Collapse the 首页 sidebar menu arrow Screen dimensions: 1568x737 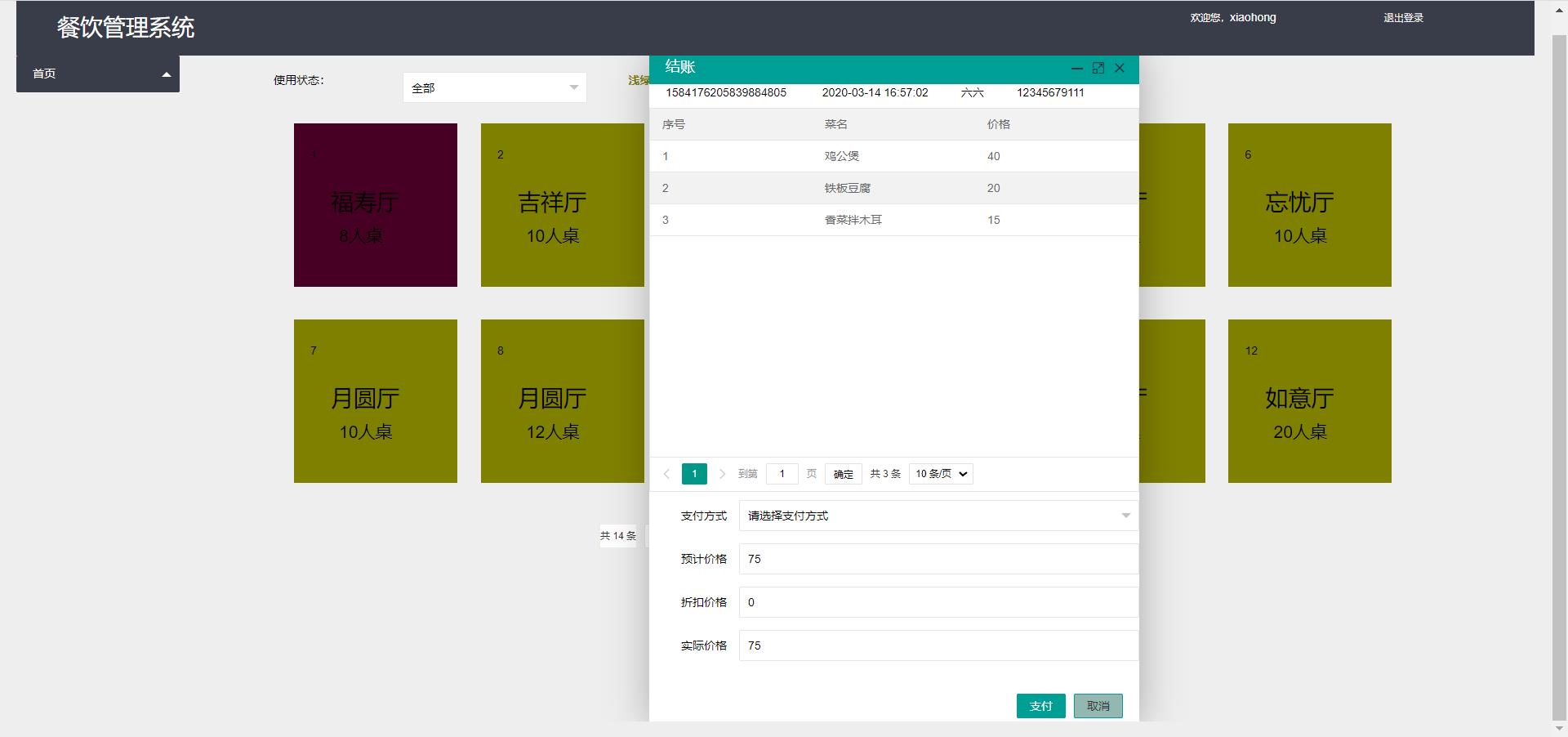click(167, 74)
